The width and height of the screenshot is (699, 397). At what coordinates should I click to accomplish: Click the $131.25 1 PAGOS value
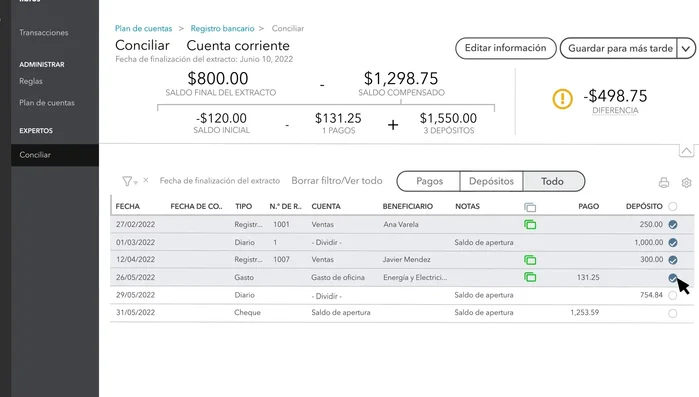click(x=338, y=118)
